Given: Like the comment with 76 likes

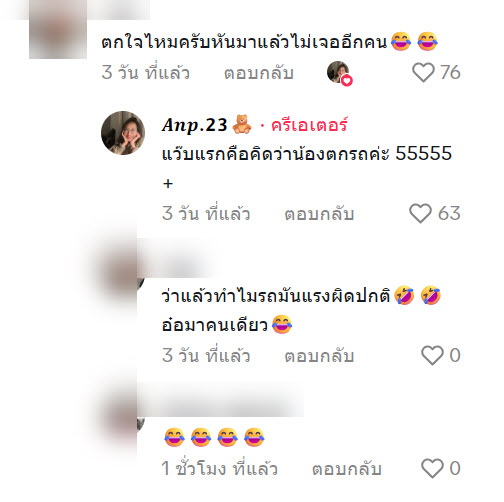Looking at the screenshot, I should tap(423, 72).
